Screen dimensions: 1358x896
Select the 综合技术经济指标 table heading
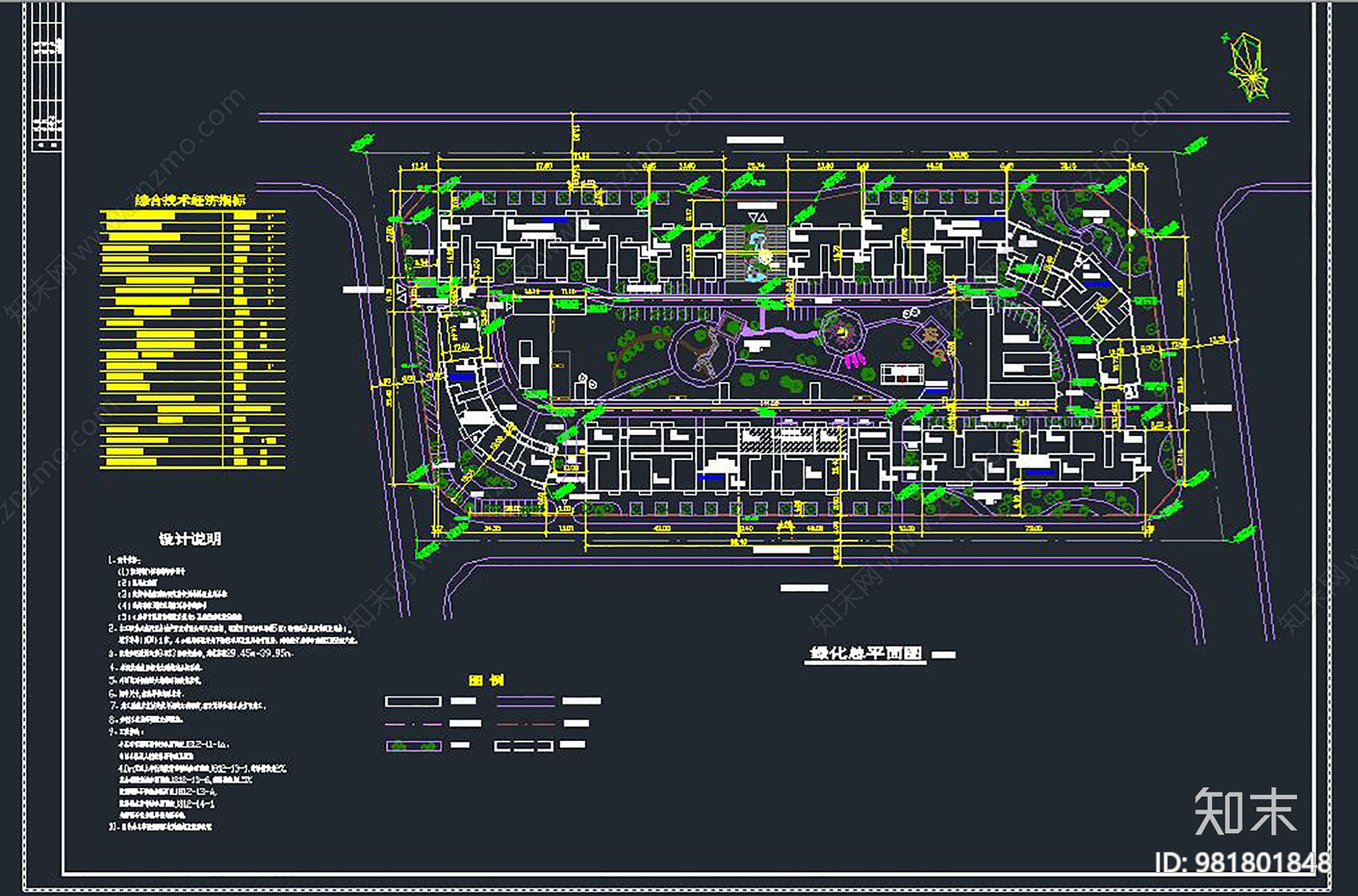(191, 200)
